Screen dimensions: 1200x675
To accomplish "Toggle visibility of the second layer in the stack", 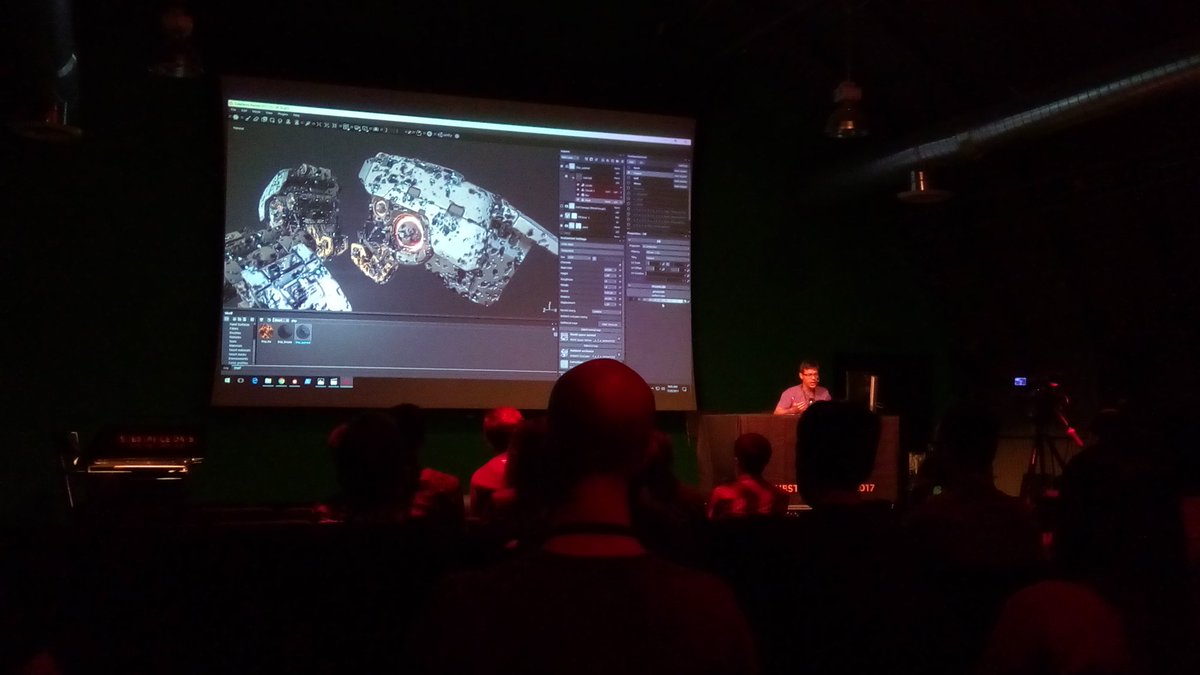I will tap(562, 206).
